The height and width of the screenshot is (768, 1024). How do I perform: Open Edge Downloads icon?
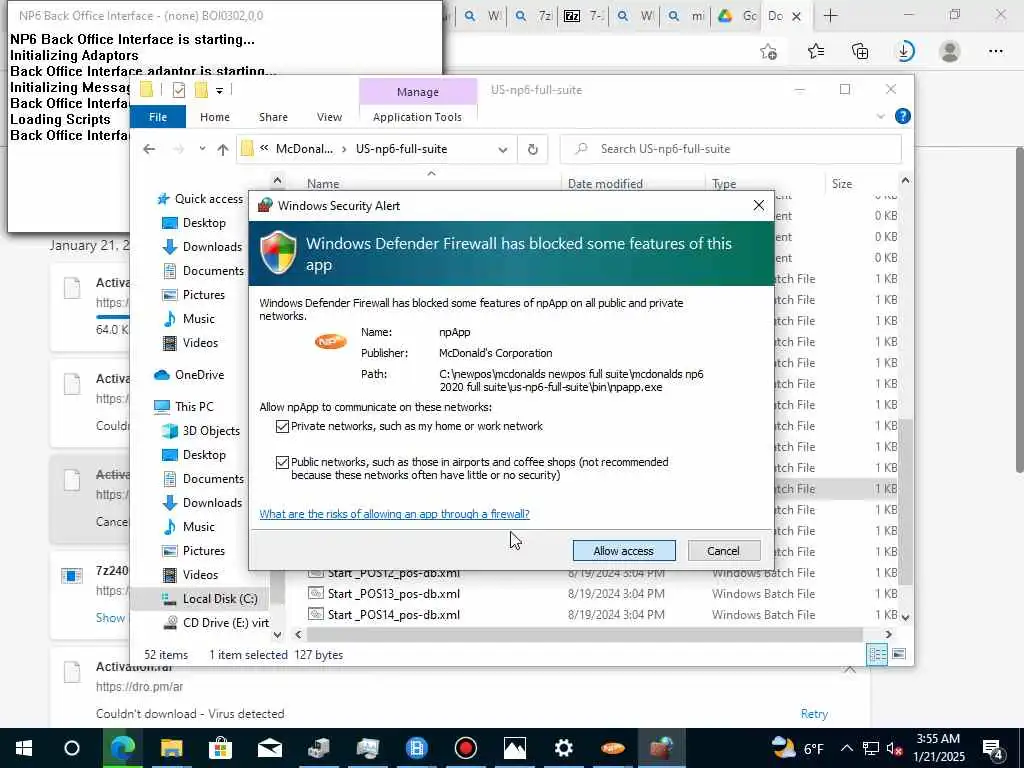pyautogui.click(x=905, y=51)
